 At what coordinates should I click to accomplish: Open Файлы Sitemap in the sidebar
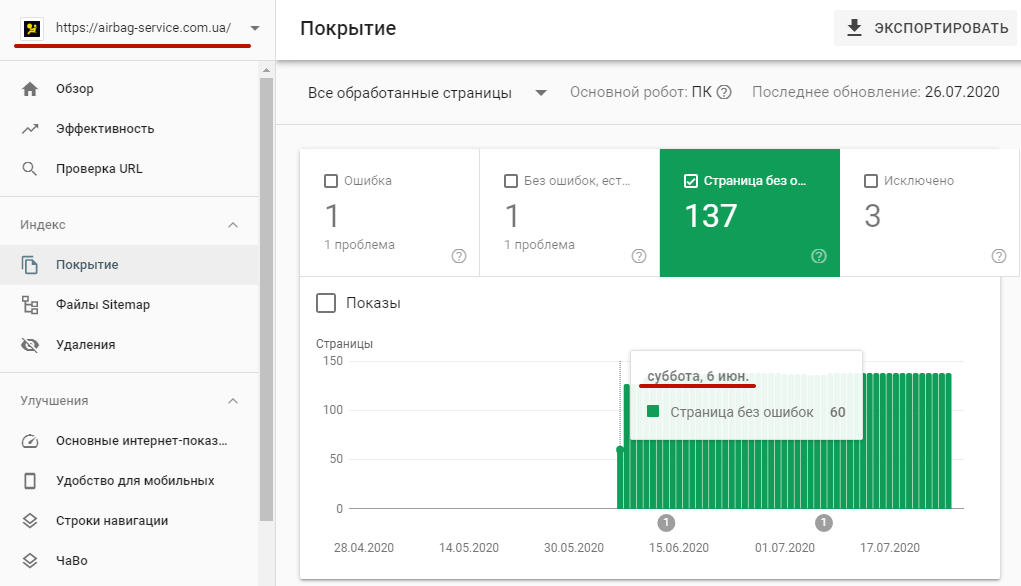tap(129, 305)
